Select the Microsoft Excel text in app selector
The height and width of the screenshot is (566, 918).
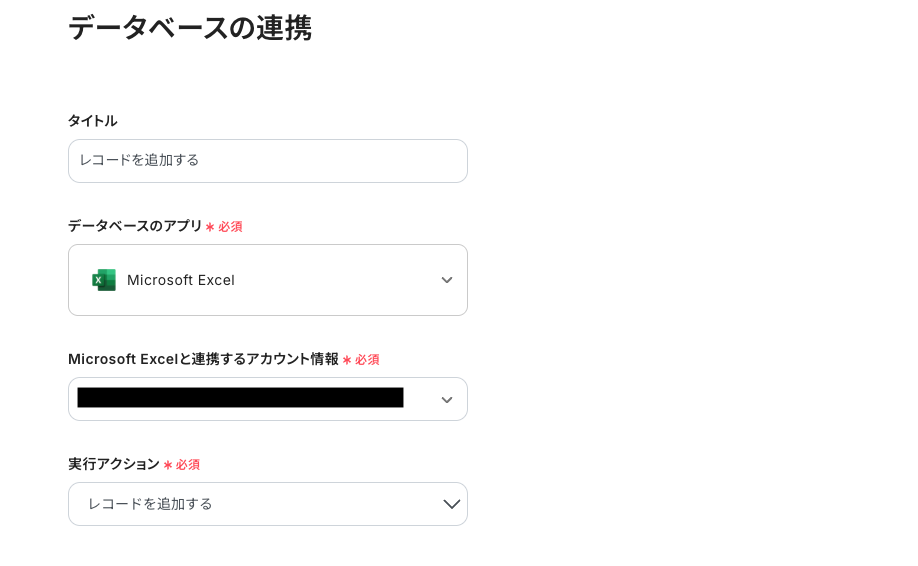click(x=181, y=280)
